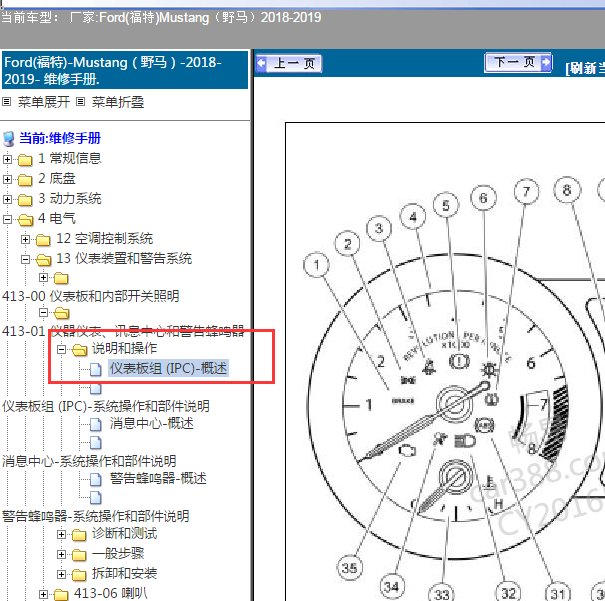Select the 4 电气 tree item
The image size is (605, 601).
pos(57,219)
